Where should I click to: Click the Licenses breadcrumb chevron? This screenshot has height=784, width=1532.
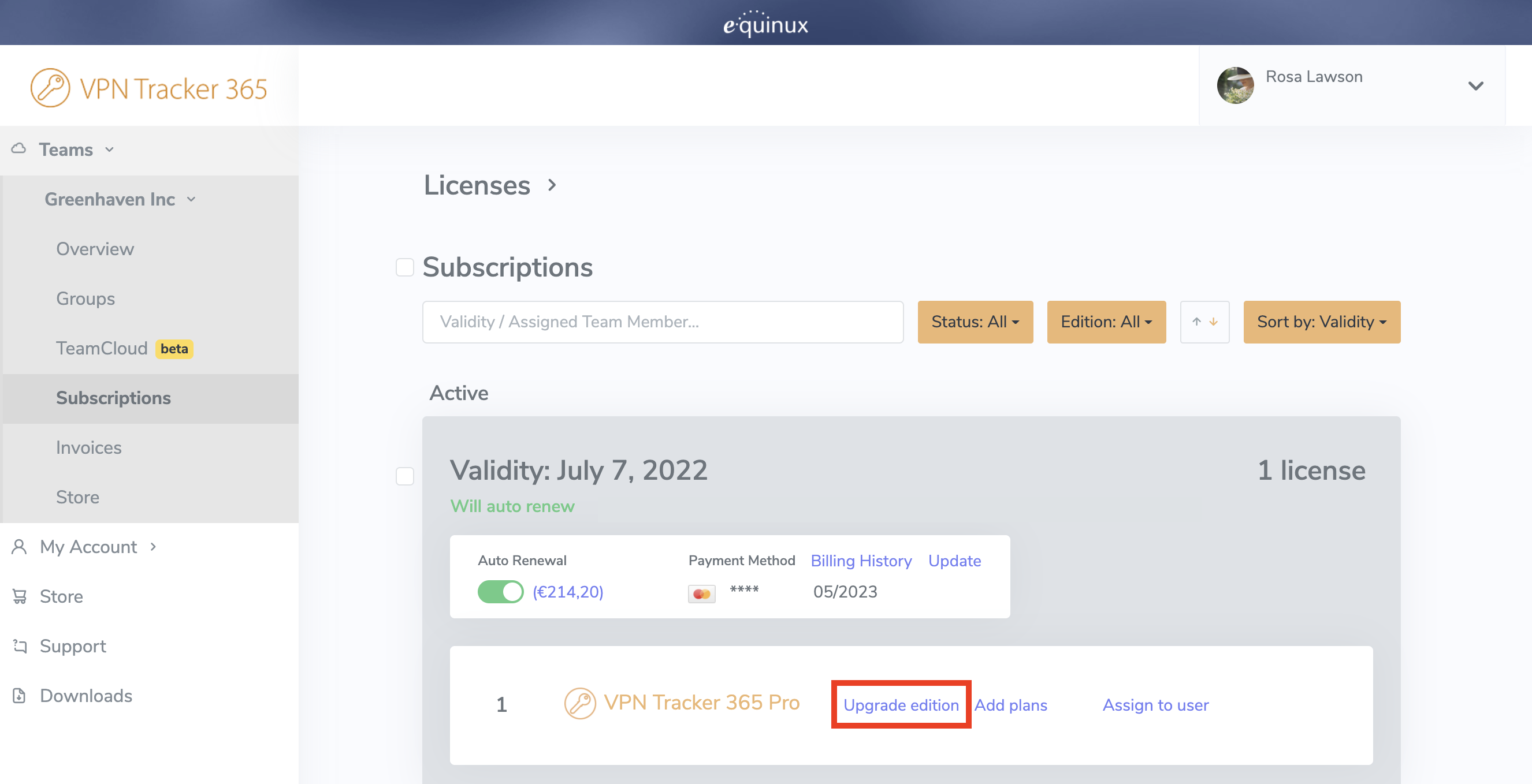tap(552, 185)
